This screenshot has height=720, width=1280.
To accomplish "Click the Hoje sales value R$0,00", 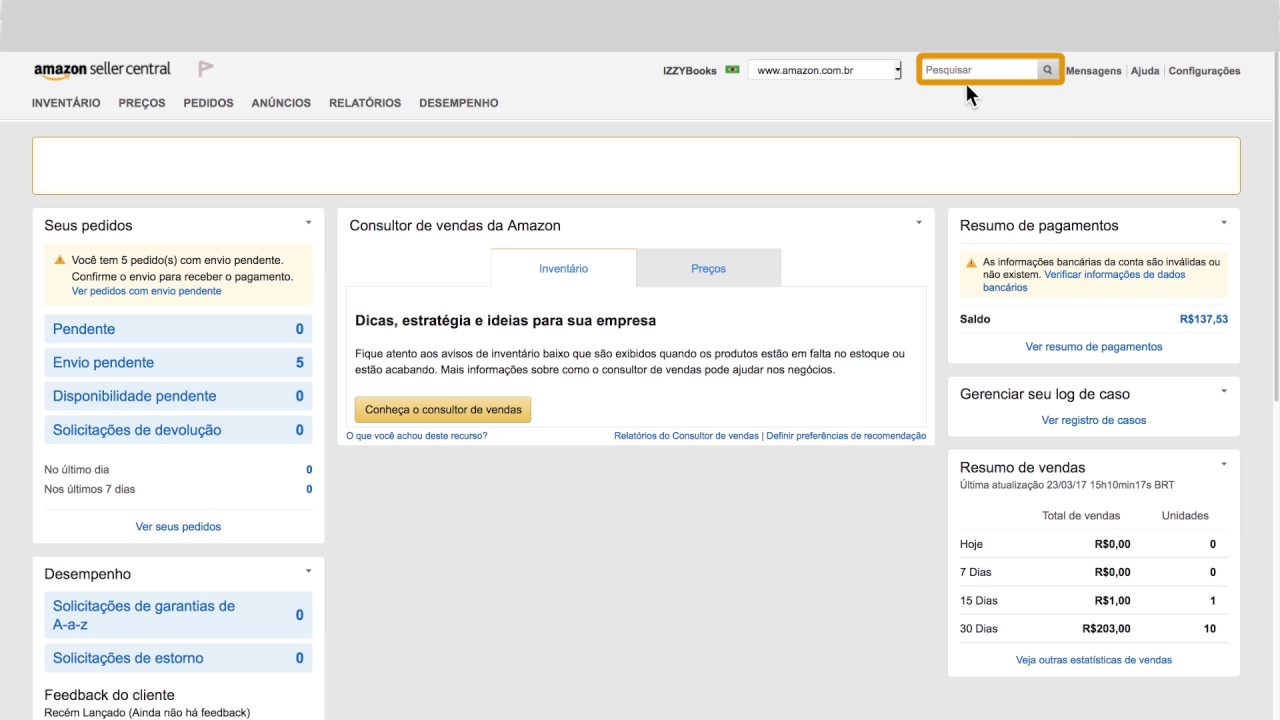I will tap(1112, 545).
